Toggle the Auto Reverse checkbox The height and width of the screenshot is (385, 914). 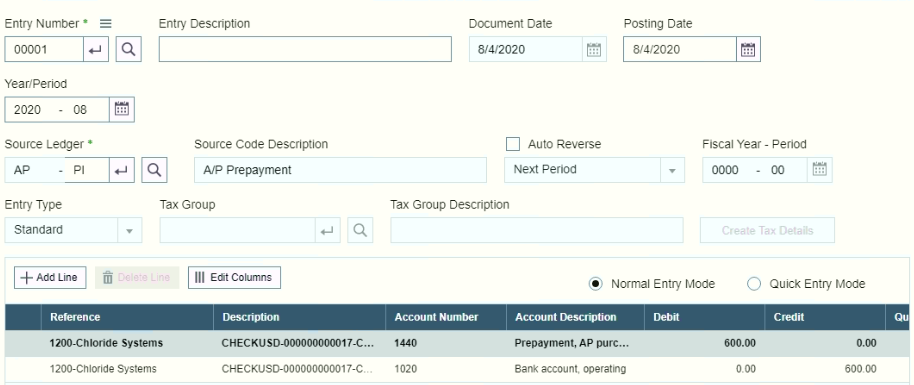(513, 144)
